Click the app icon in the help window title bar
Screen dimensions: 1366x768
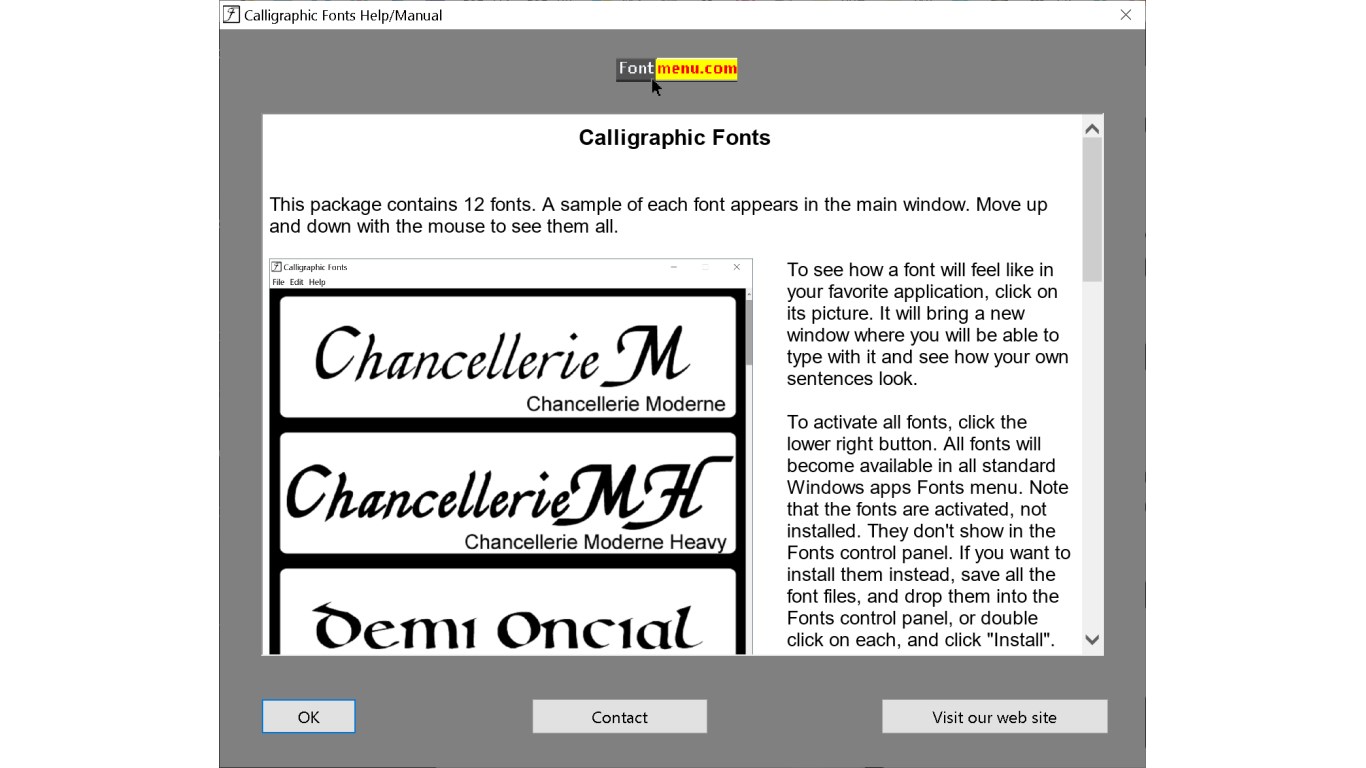click(x=231, y=15)
